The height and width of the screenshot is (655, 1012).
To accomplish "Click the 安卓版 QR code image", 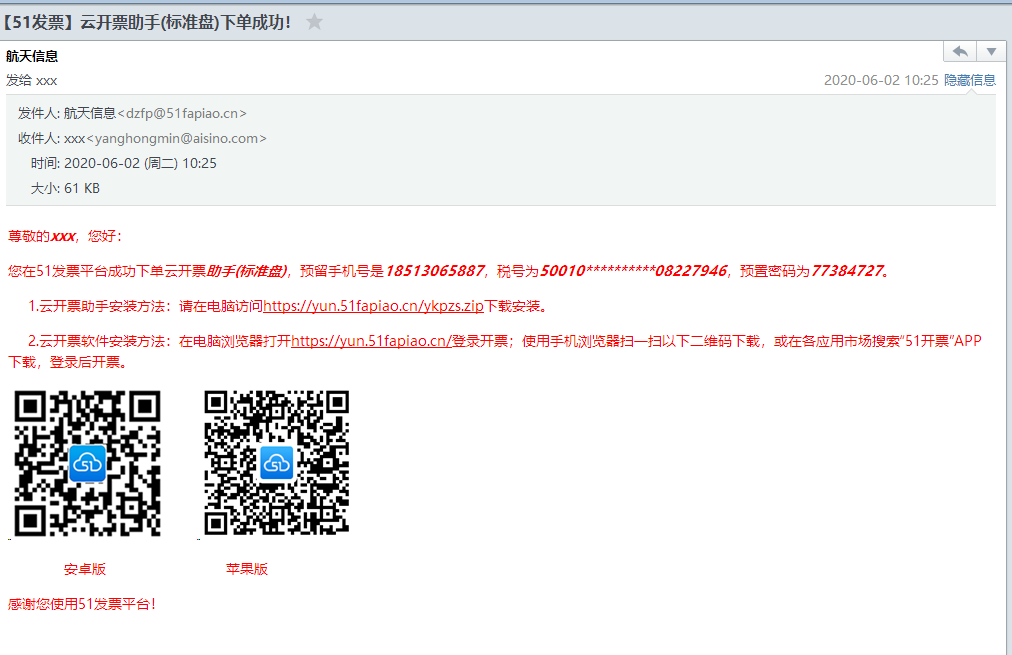I will coord(87,463).
